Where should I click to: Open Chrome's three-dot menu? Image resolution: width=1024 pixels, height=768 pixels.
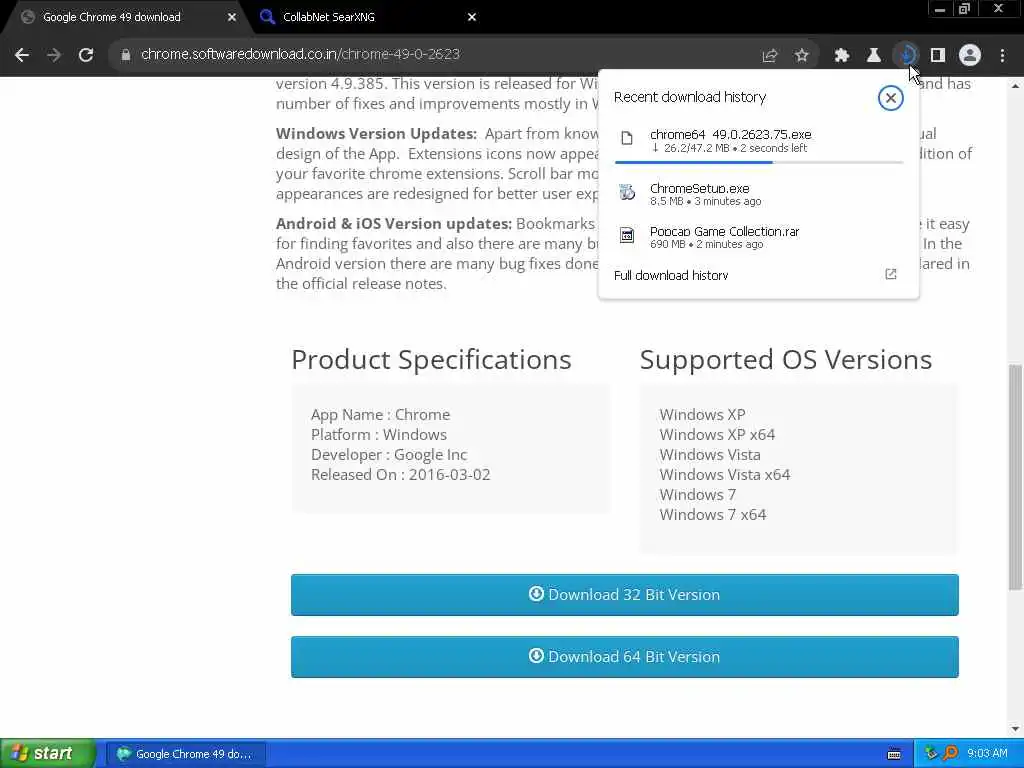click(x=1002, y=56)
